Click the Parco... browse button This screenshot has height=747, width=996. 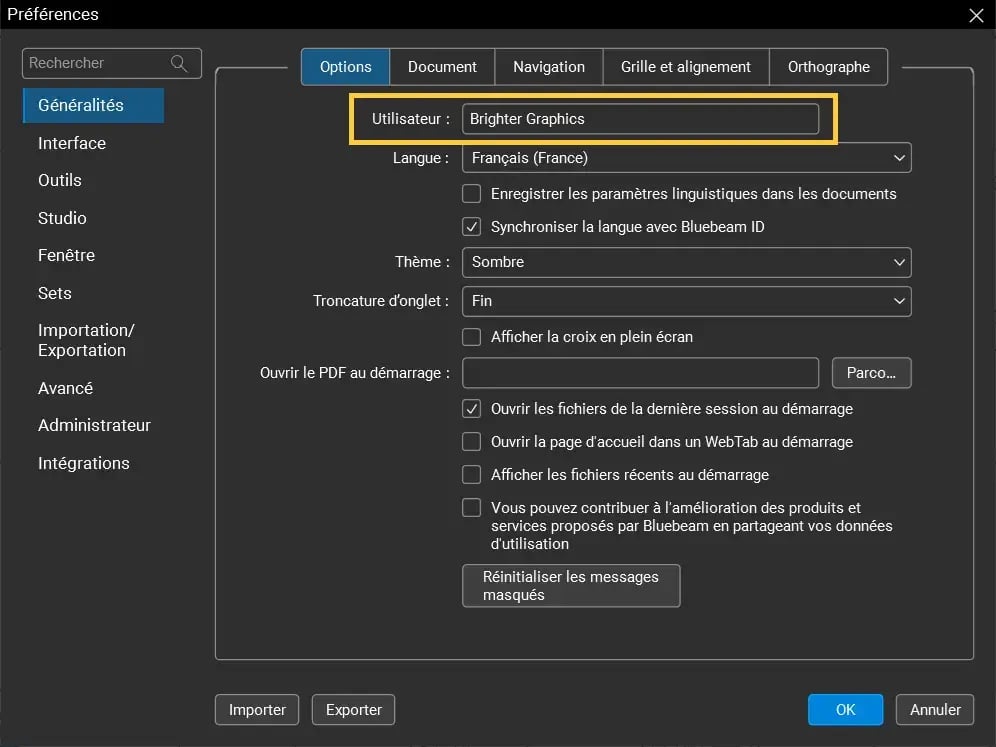click(x=871, y=372)
